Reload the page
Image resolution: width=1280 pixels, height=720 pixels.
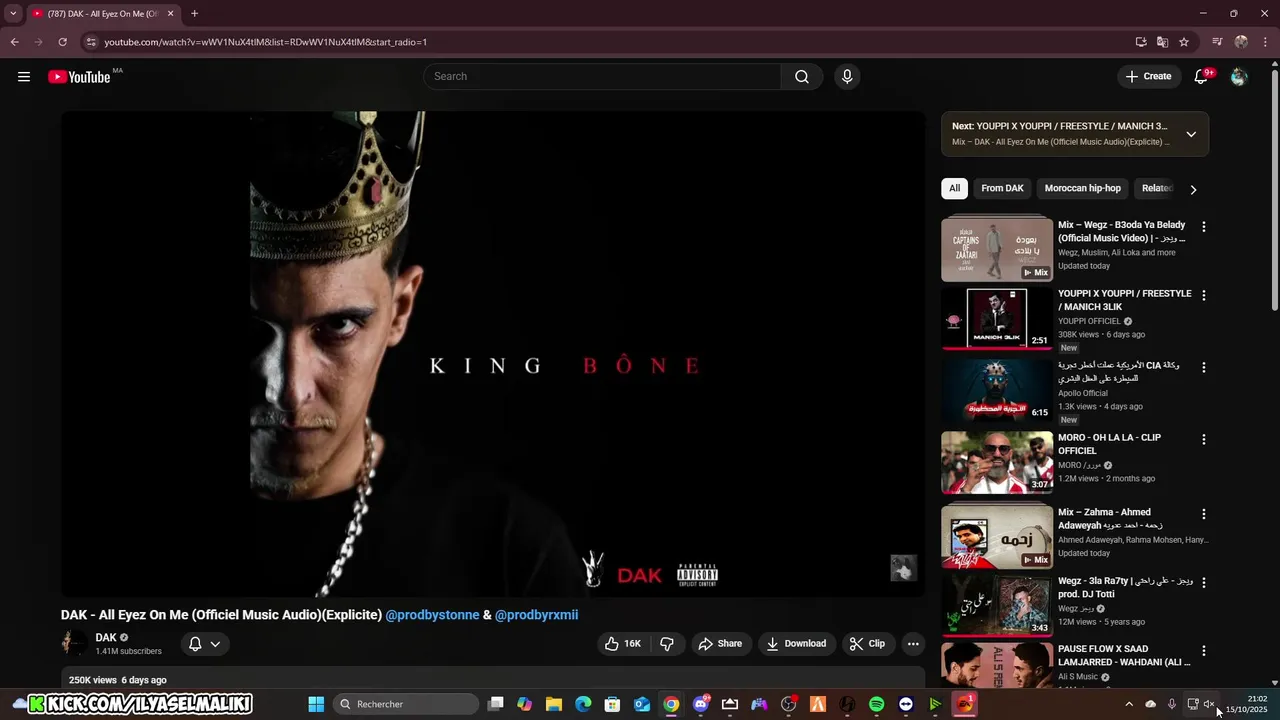click(x=62, y=42)
